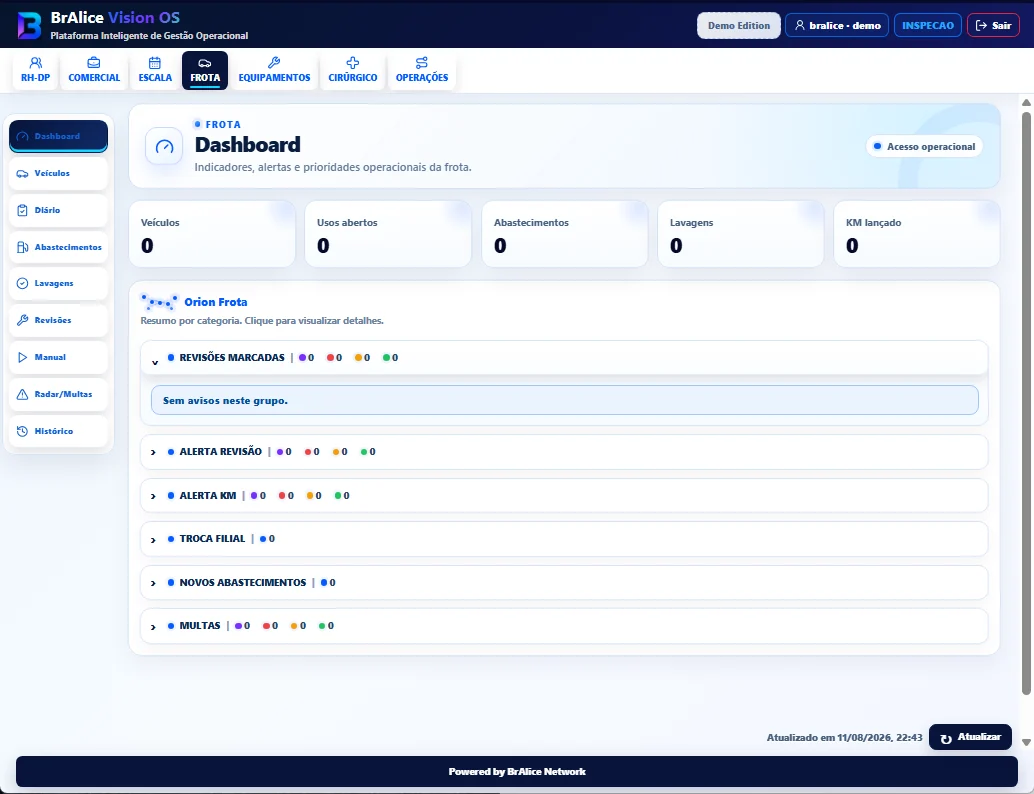Select the Equipamentos tab
The height and width of the screenshot is (794, 1034).
pyautogui.click(x=274, y=70)
